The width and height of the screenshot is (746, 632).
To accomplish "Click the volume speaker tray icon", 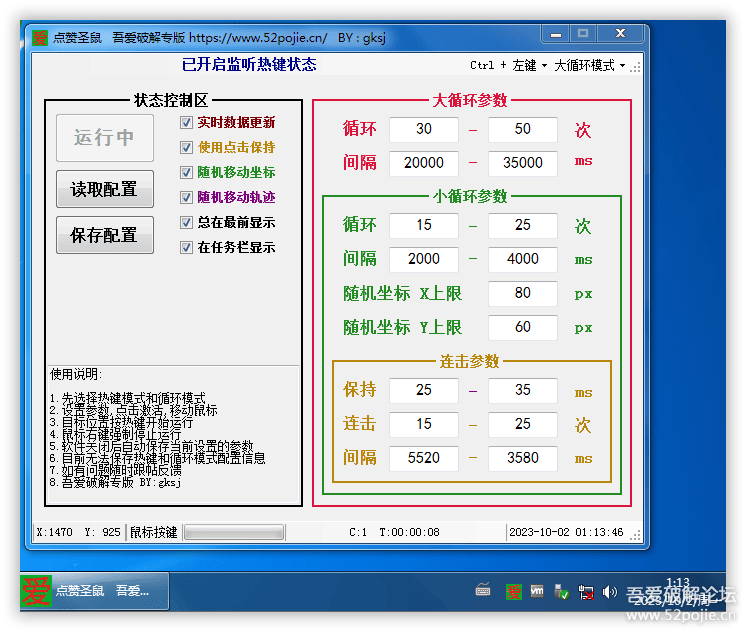I will [609, 592].
